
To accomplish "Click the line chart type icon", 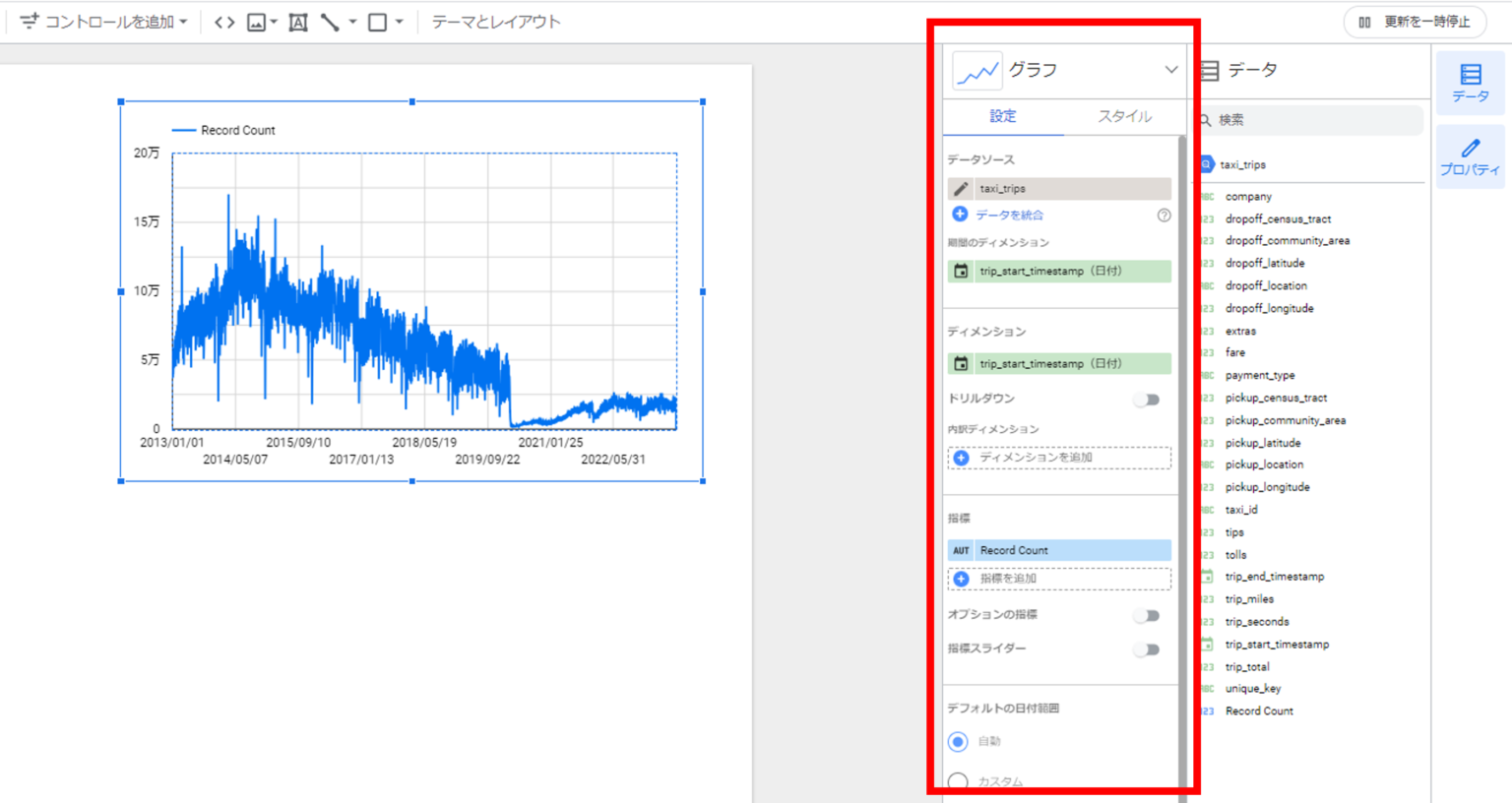I will [976, 71].
